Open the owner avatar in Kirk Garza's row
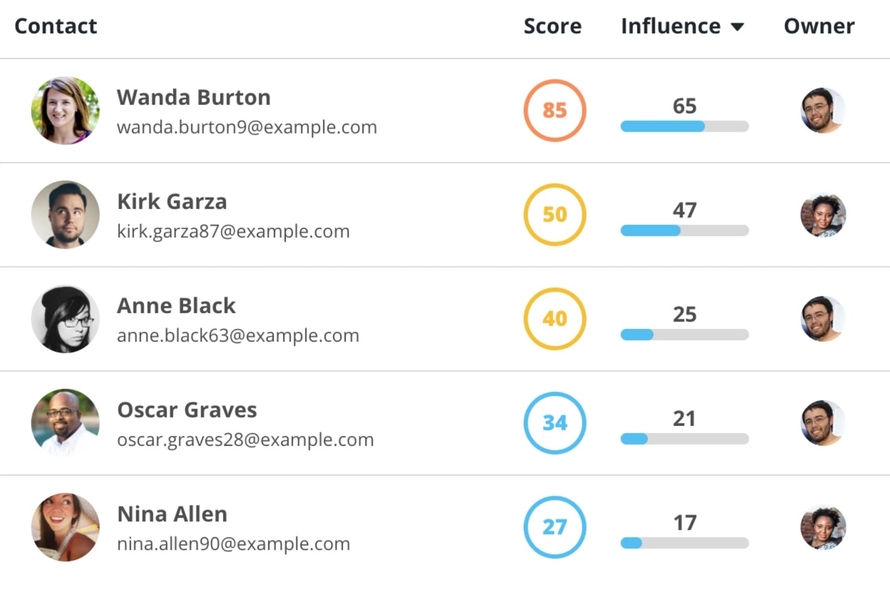Viewport: 890px width, 594px height. pos(823,214)
